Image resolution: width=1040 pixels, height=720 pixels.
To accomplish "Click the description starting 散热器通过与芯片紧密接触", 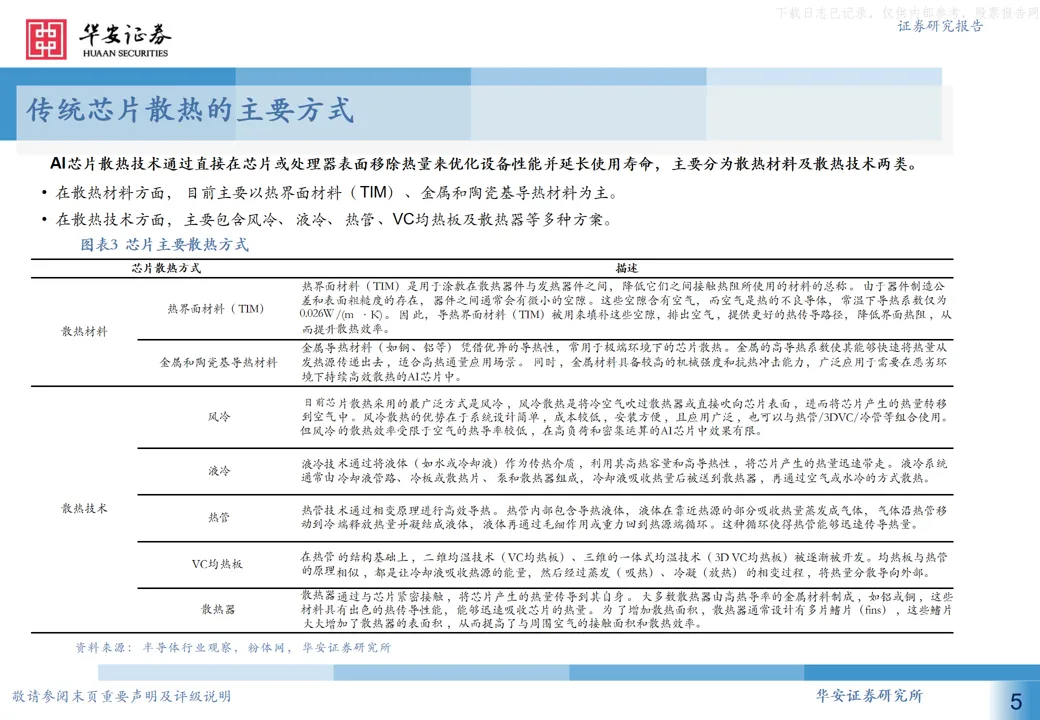I will [626, 609].
